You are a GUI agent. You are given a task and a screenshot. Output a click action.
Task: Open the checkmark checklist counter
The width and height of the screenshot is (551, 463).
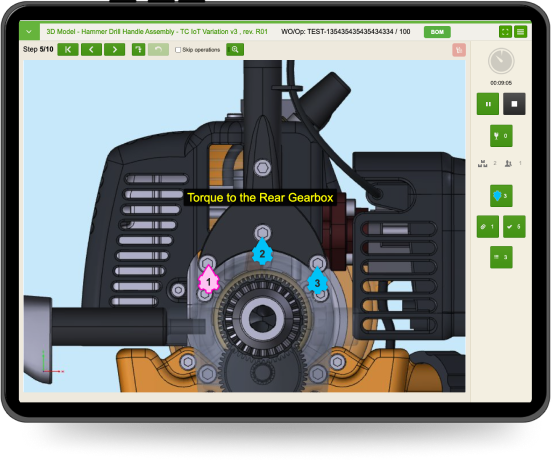pos(514,227)
